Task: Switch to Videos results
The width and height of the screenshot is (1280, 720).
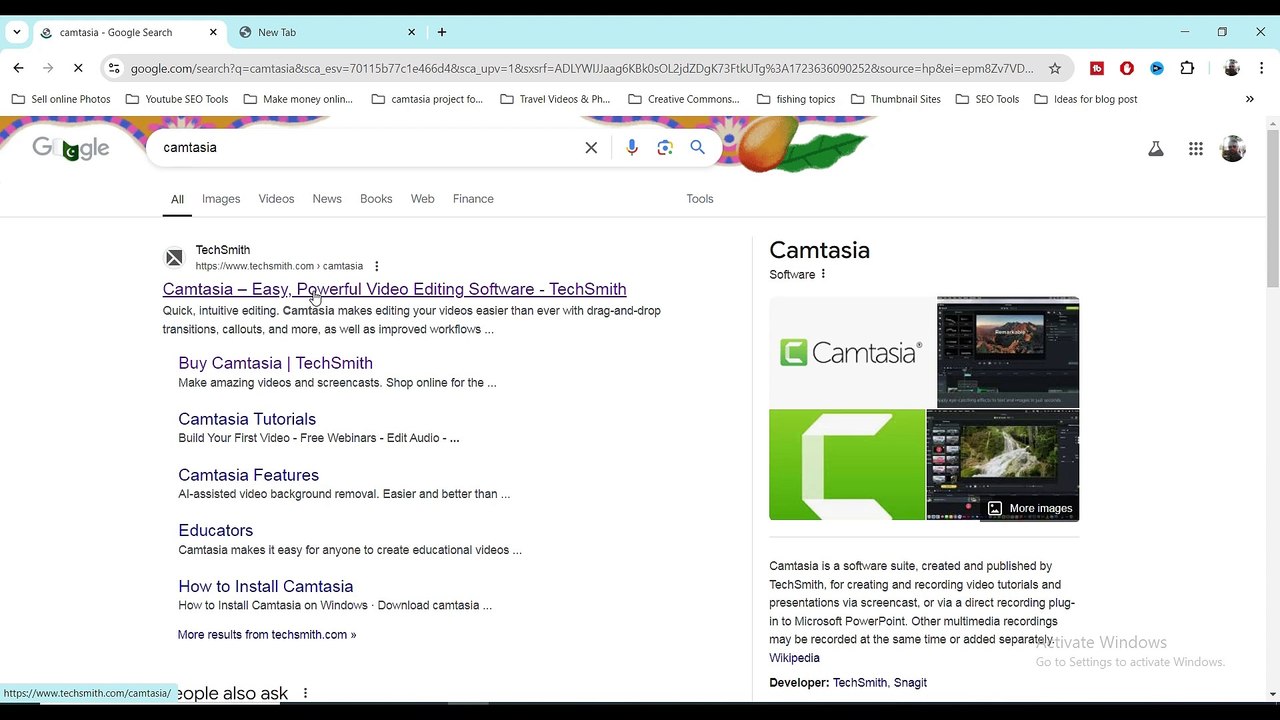Action: (x=276, y=199)
